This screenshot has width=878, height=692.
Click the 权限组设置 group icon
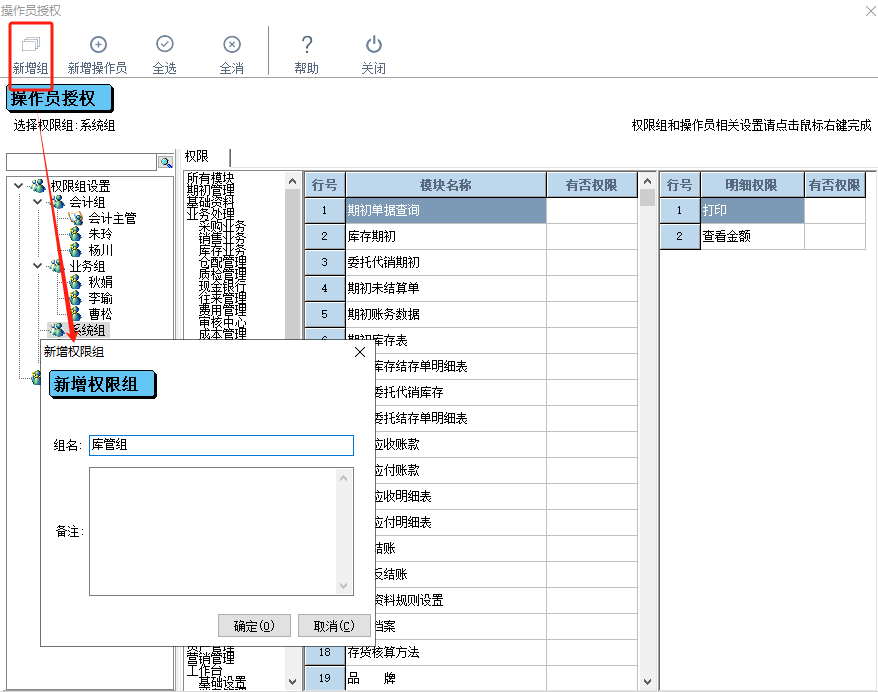[38, 185]
